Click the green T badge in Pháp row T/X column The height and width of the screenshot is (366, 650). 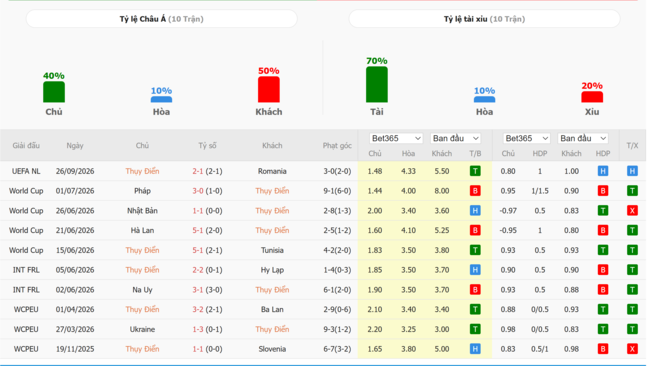coord(632,191)
